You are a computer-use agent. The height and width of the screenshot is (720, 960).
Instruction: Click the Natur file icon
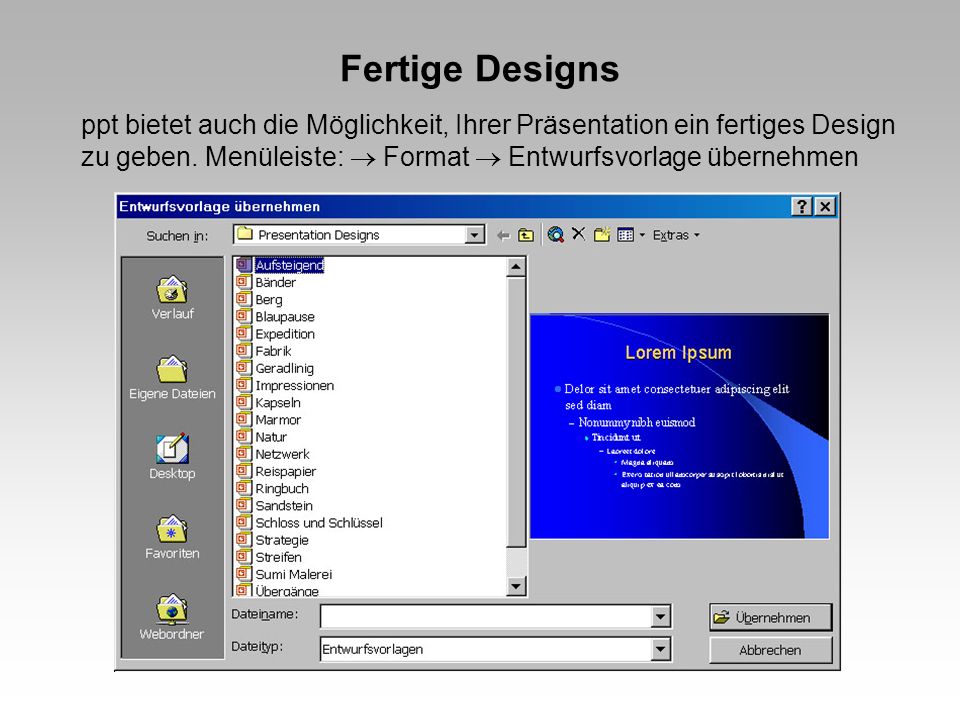(x=244, y=436)
